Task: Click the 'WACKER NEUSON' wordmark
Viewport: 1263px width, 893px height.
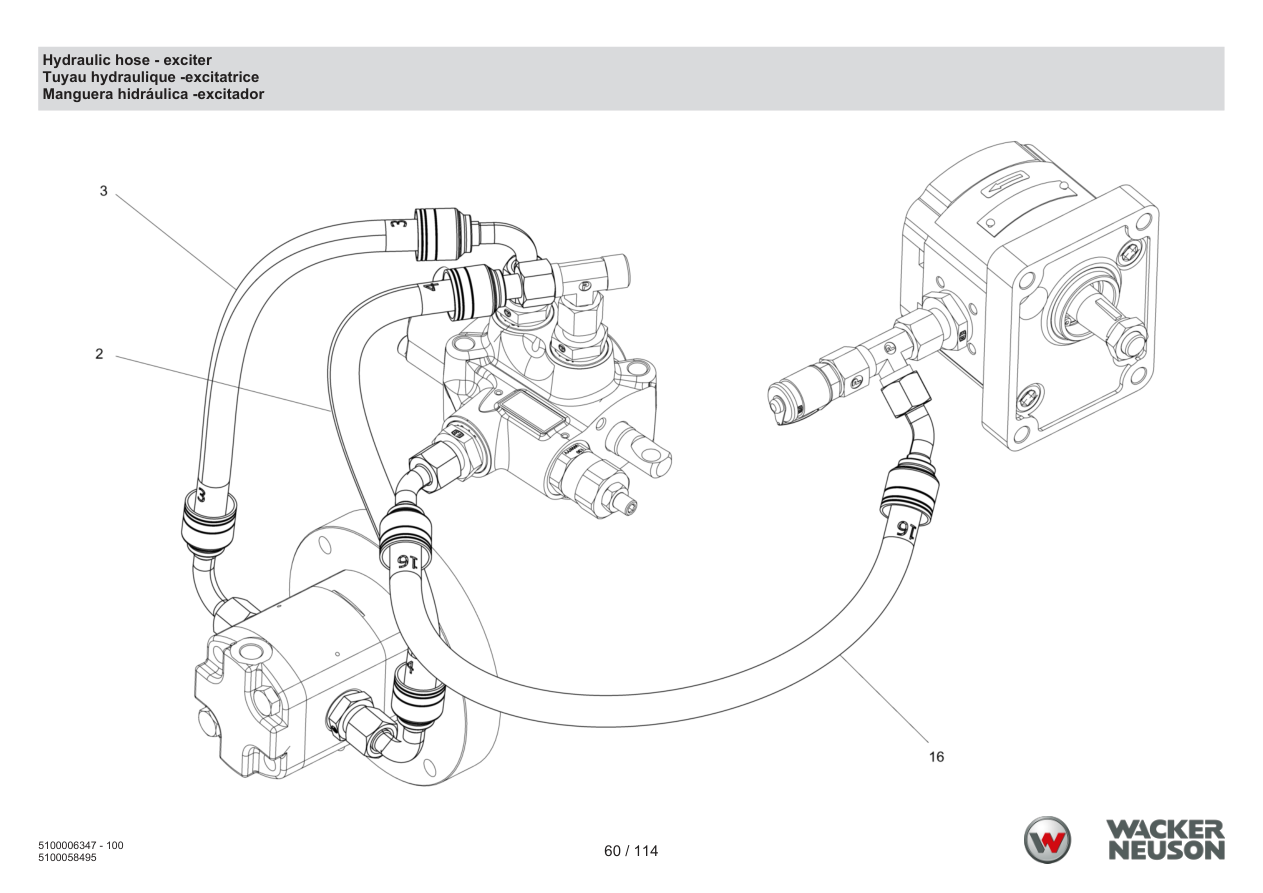Action: (x=1165, y=840)
